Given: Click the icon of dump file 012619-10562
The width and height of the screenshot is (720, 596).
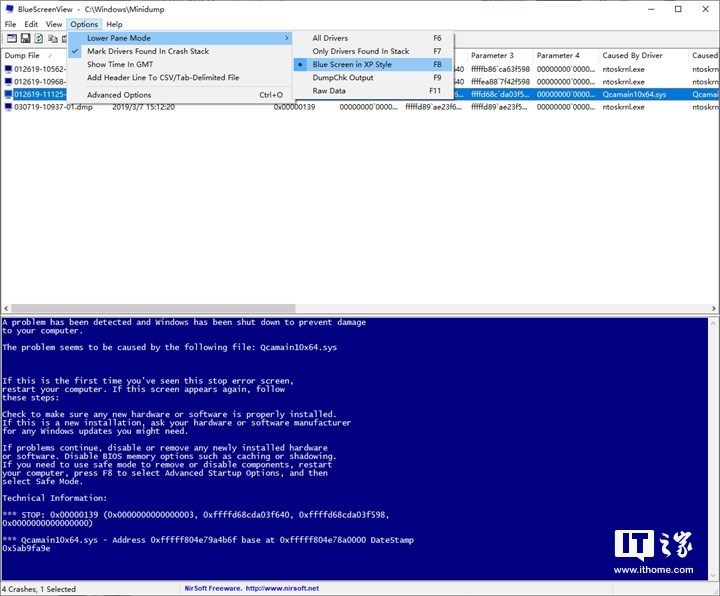Looking at the screenshot, I should 8,69.
